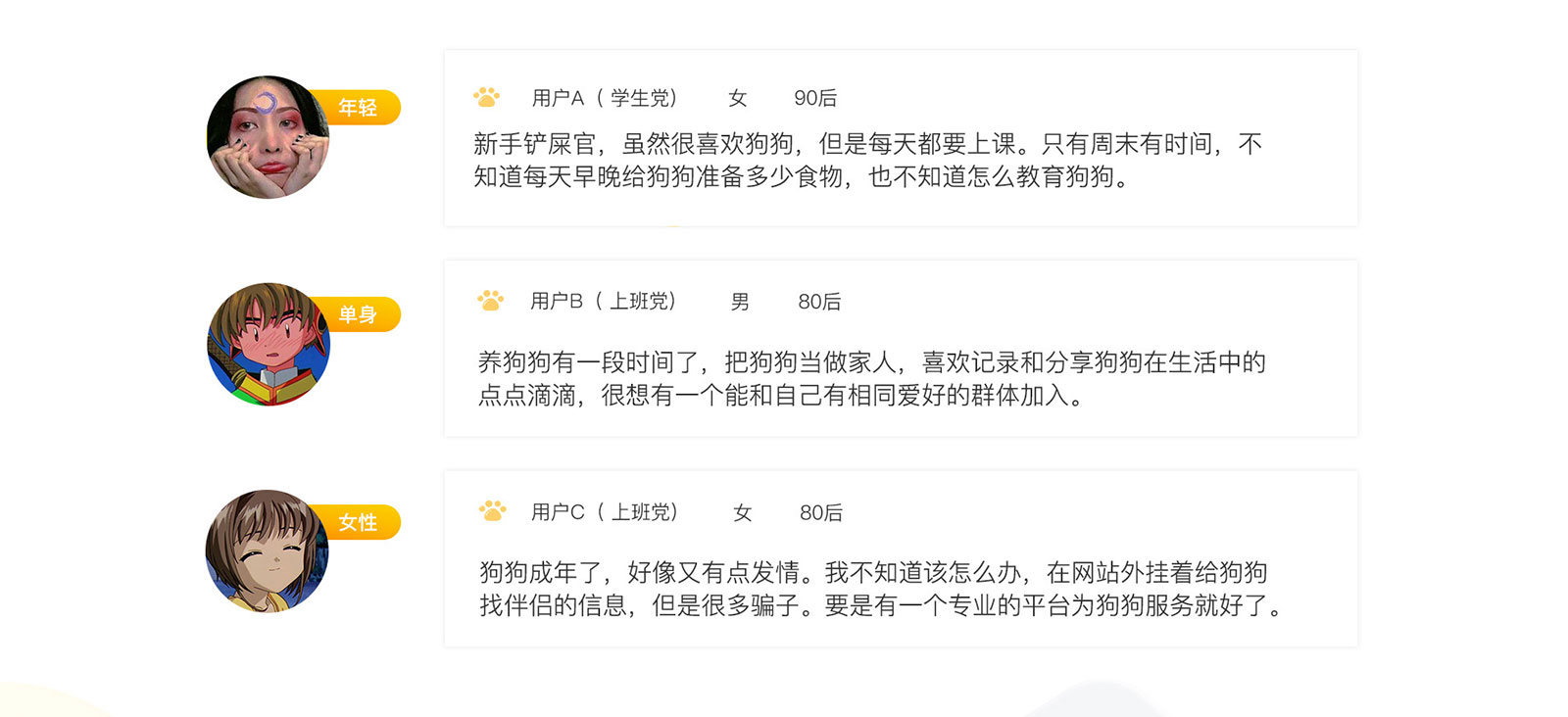Open the user B anime boy avatar

click(268, 345)
